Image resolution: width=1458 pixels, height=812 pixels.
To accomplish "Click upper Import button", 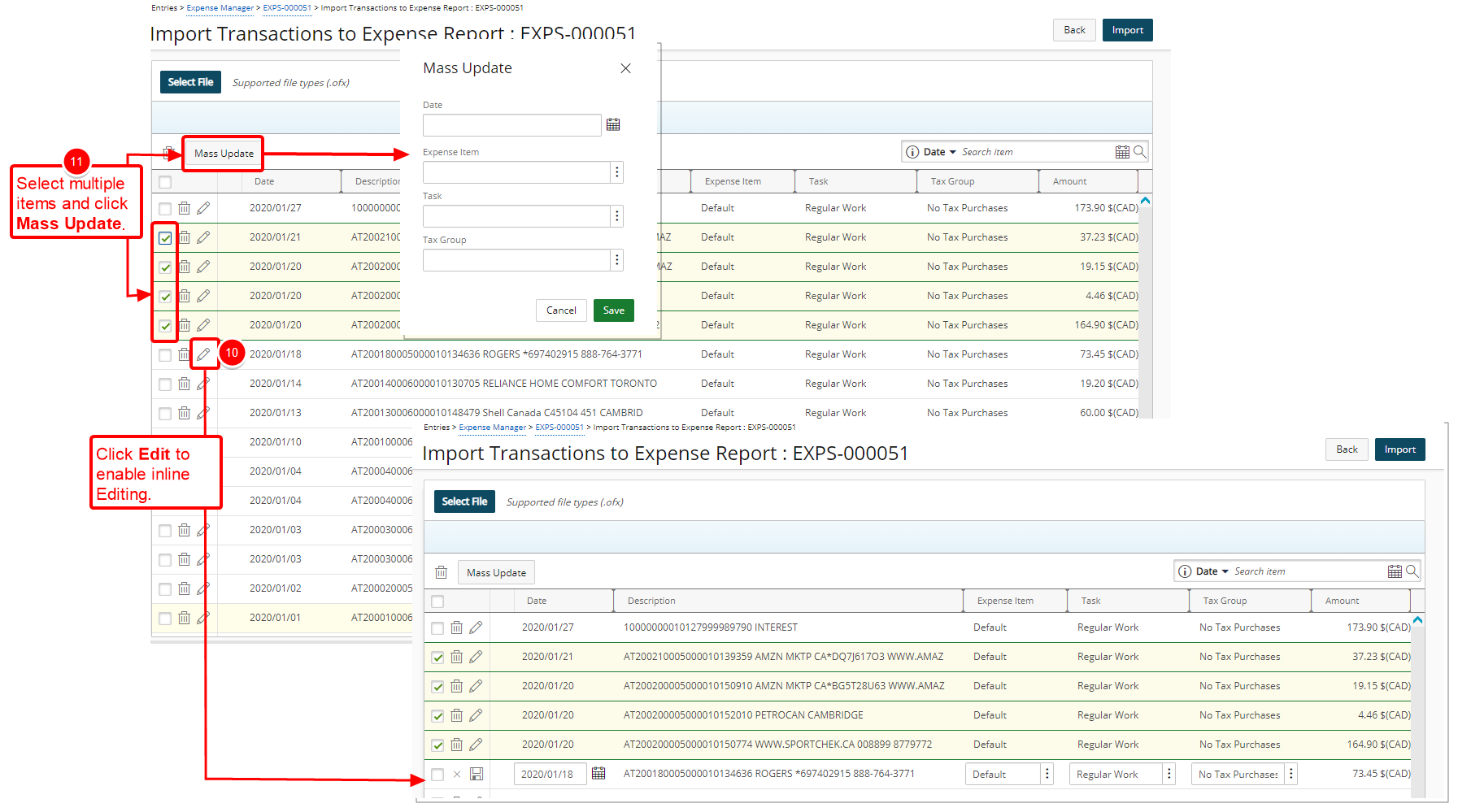I will tap(1128, 30).
